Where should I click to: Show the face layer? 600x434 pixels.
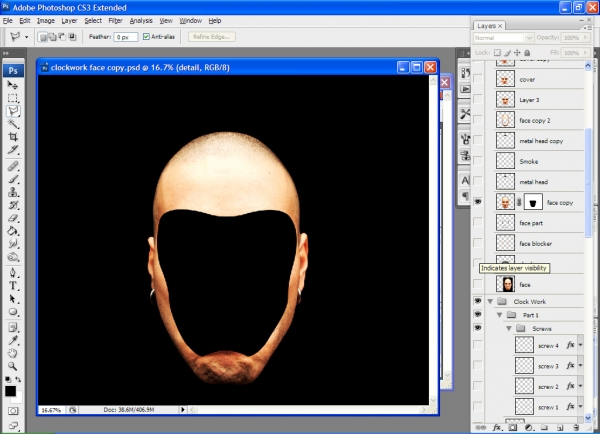tap(478, 284)
